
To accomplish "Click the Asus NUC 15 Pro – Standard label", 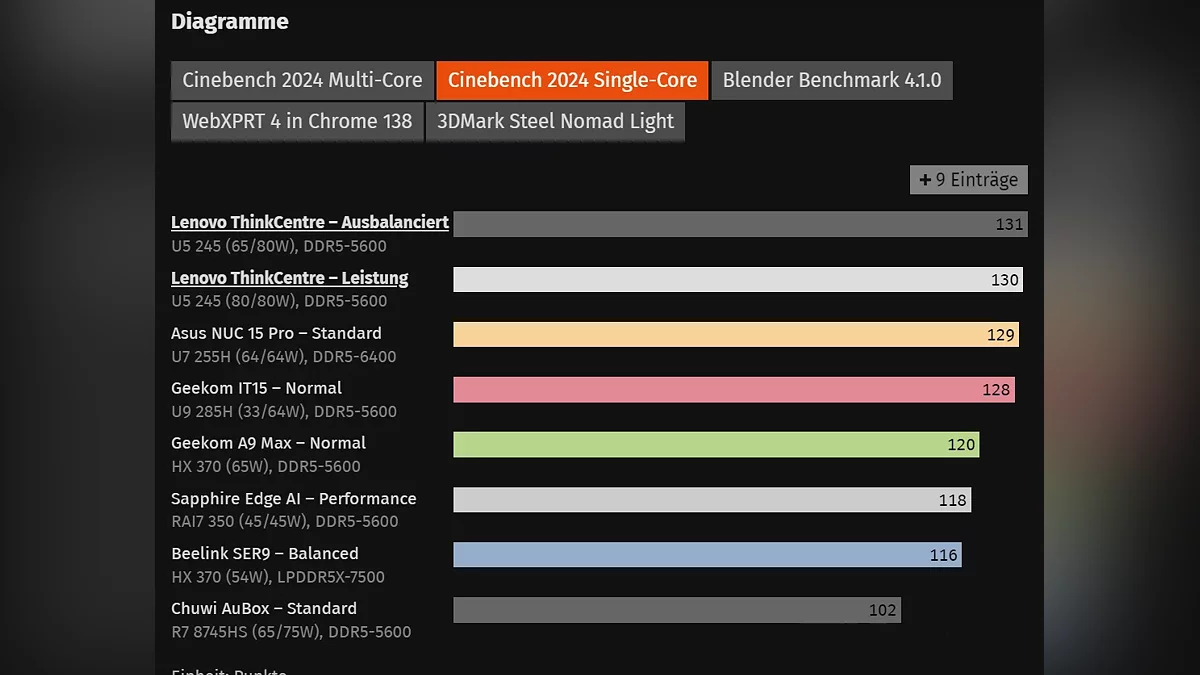I will pos(276,333).
